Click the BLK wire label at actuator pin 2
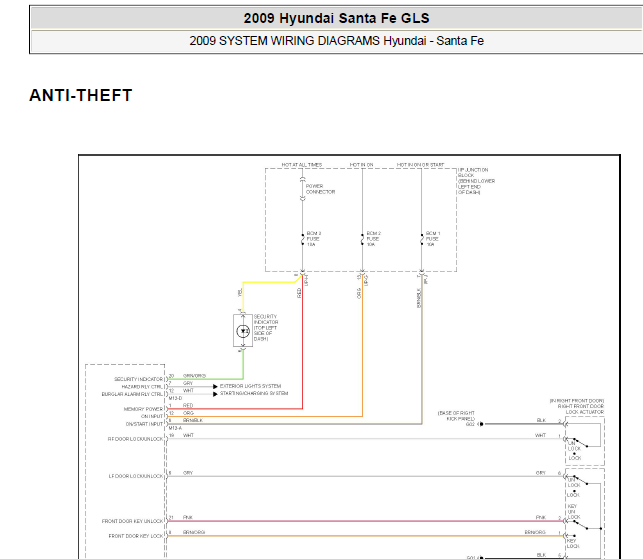 click(x=541, y=420)
